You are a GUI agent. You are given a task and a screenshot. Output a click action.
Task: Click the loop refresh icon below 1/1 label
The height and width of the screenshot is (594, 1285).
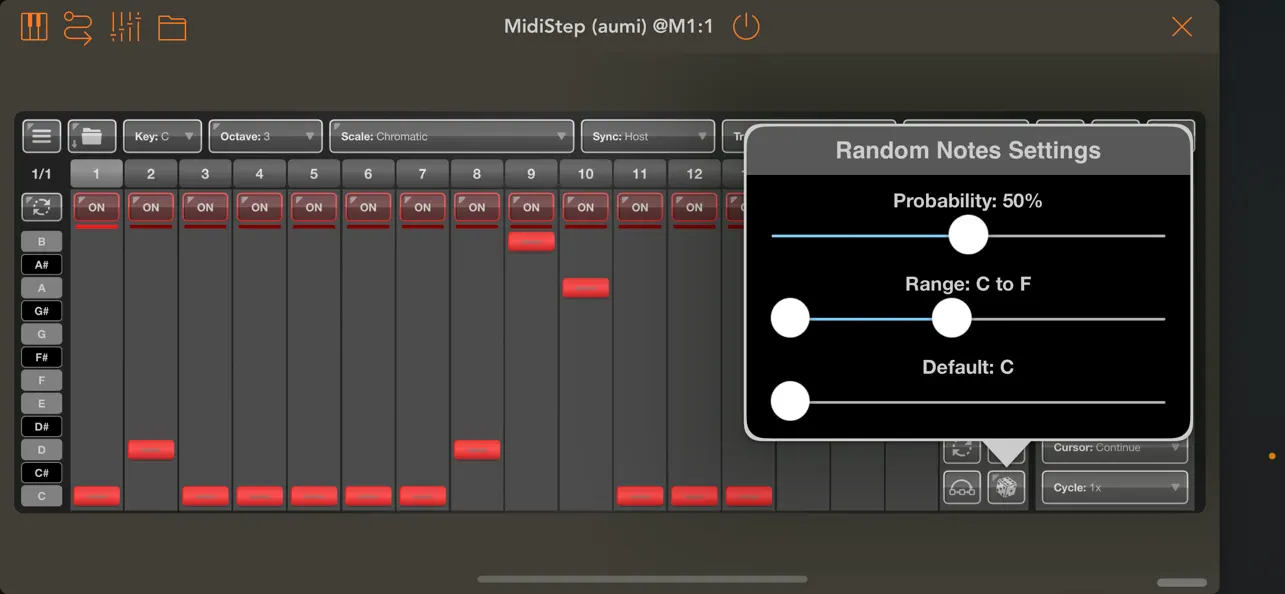click(41, 205)
